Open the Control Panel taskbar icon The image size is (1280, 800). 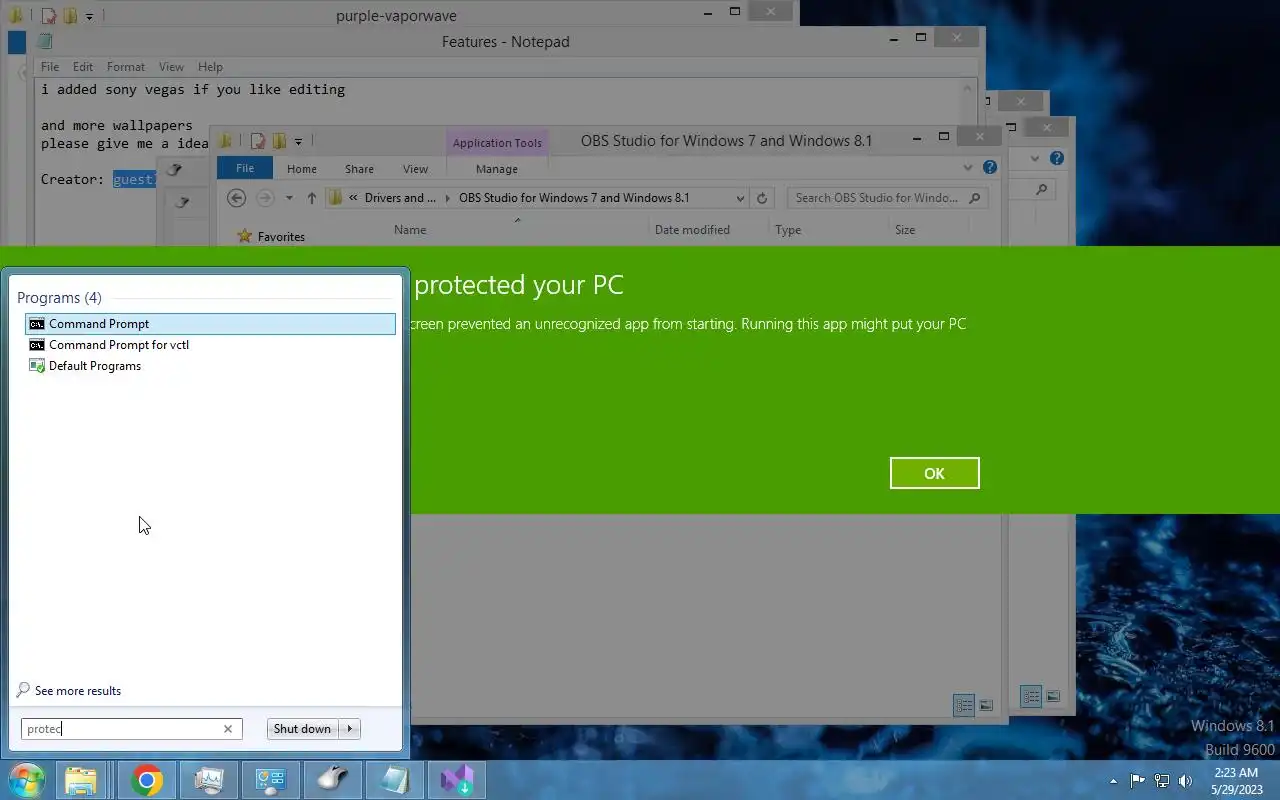click(x=271, y=780)
